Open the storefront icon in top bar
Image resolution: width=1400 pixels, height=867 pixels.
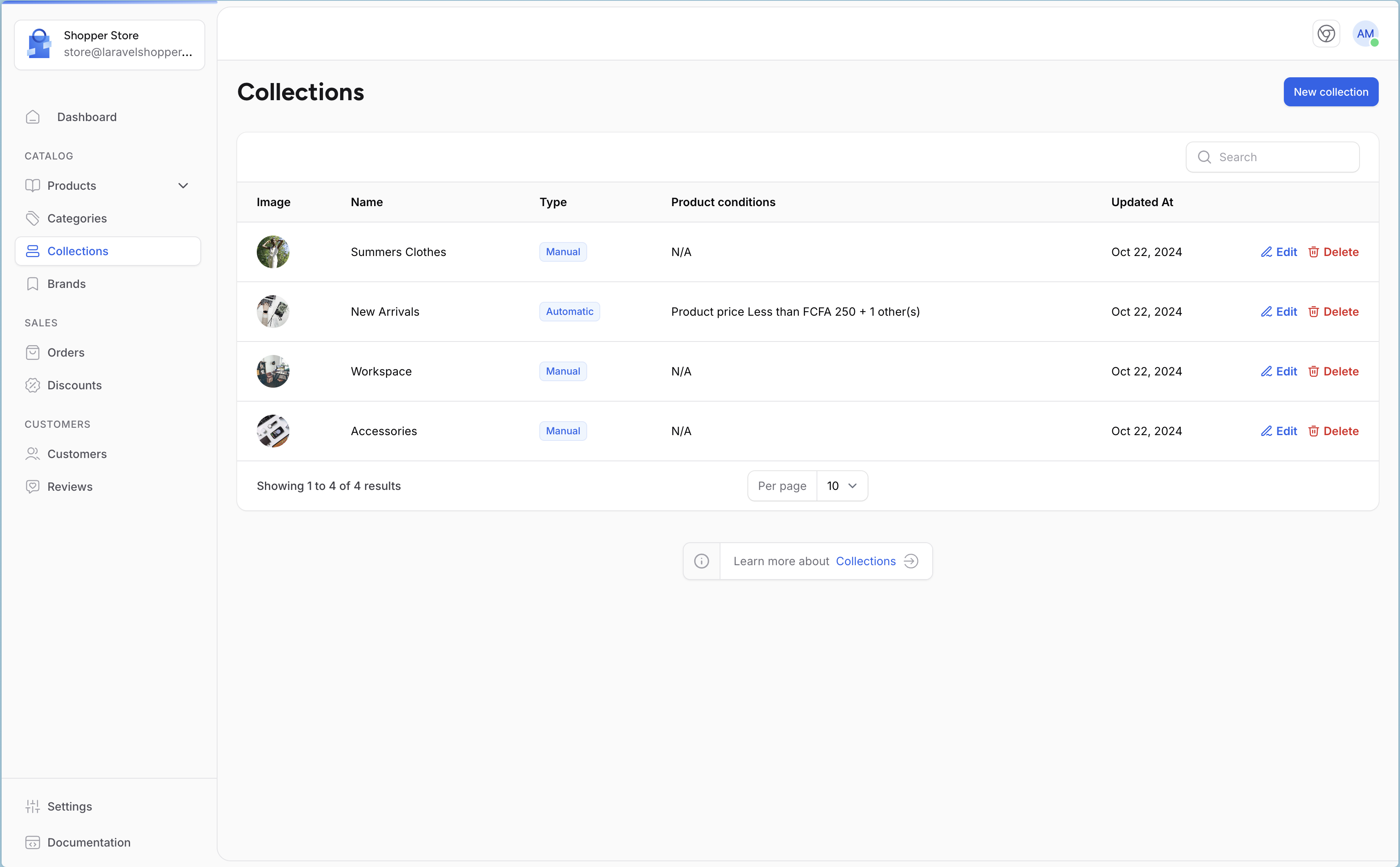(1326, 34)
